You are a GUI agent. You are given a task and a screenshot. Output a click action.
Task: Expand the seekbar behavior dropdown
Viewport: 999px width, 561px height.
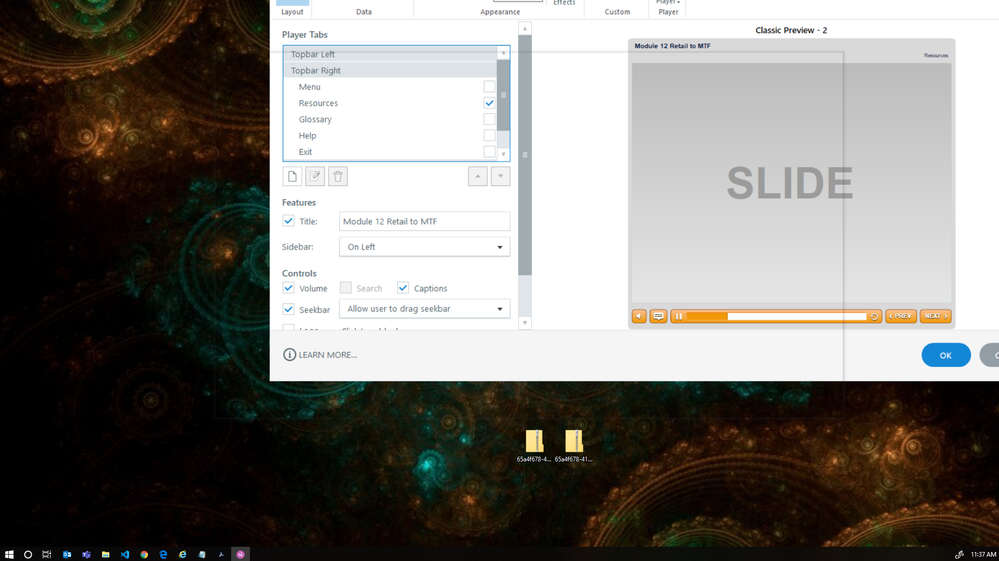click(x=424, y=309)
